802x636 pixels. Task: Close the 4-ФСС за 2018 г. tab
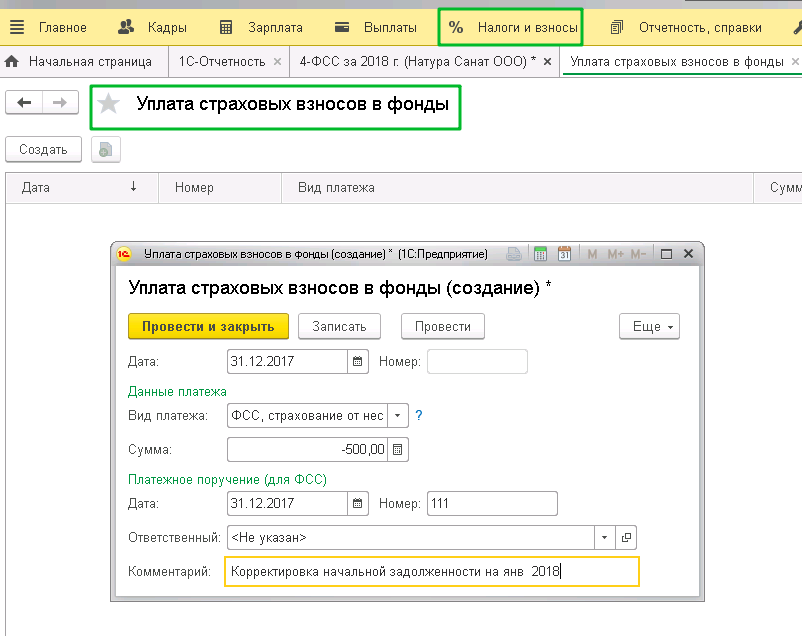click(x=547, y=62)
